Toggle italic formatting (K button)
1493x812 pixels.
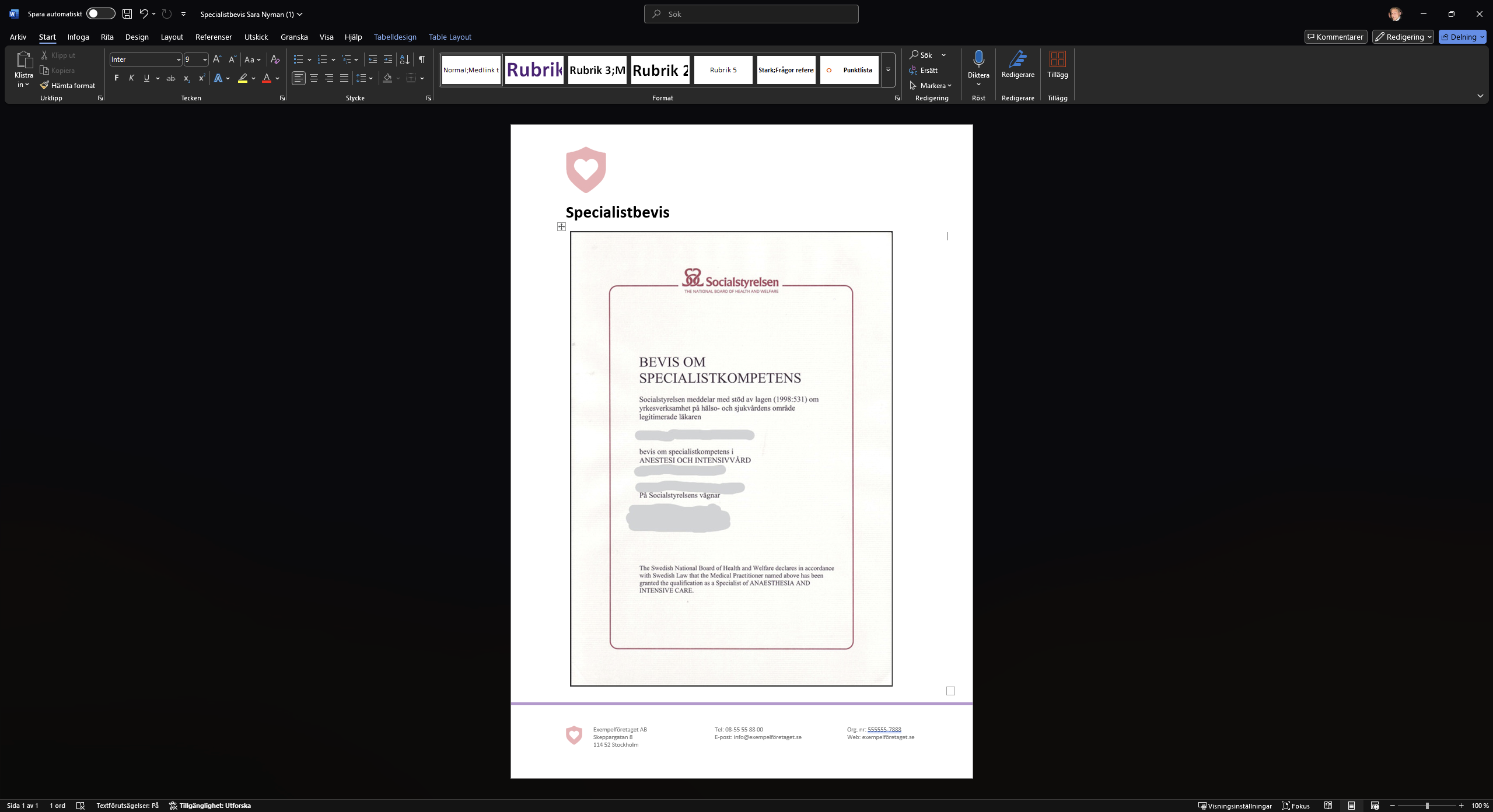pos(131,78)
